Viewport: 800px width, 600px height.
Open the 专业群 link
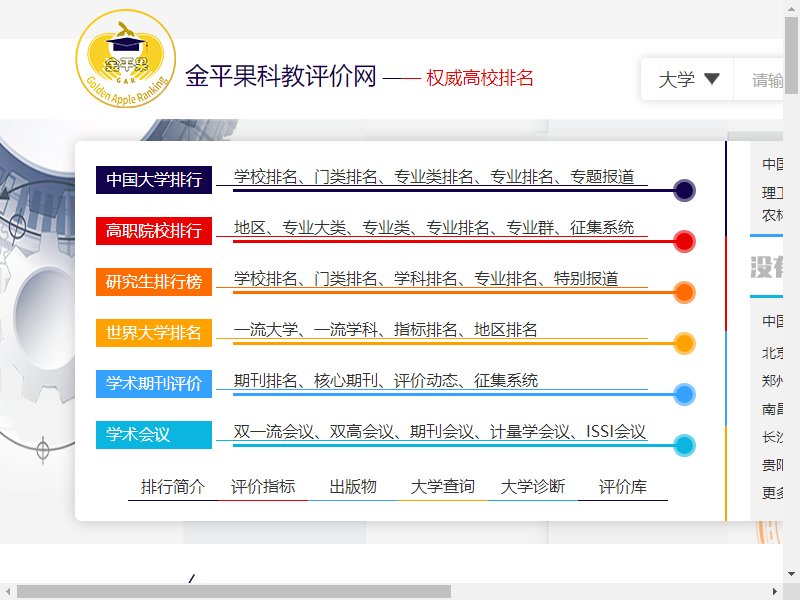click(530, 228)
